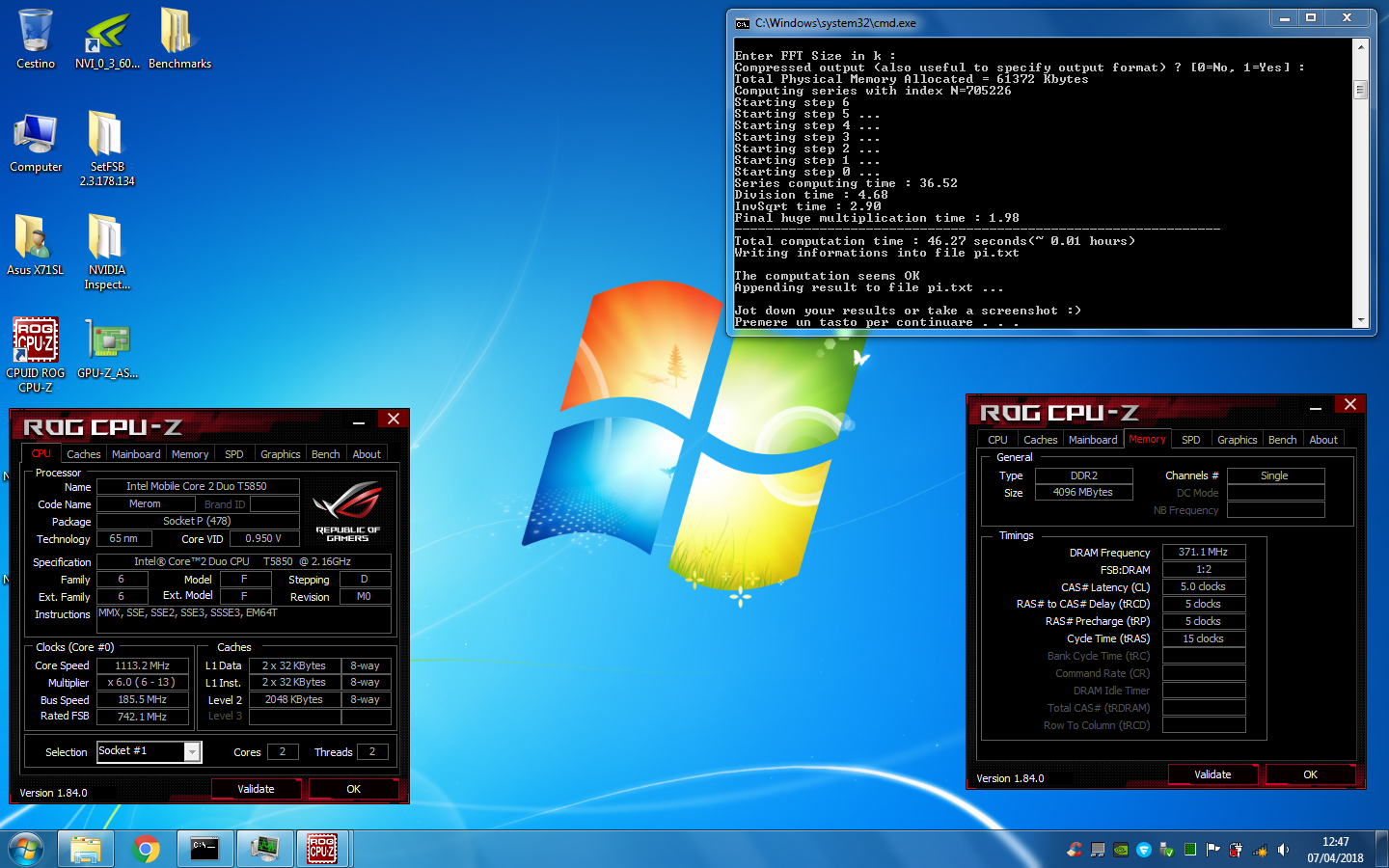This screenshot has height=868, width=1389.
Task: Open the Graphics tab in right CPU-Z
Action: [1238, 440]
